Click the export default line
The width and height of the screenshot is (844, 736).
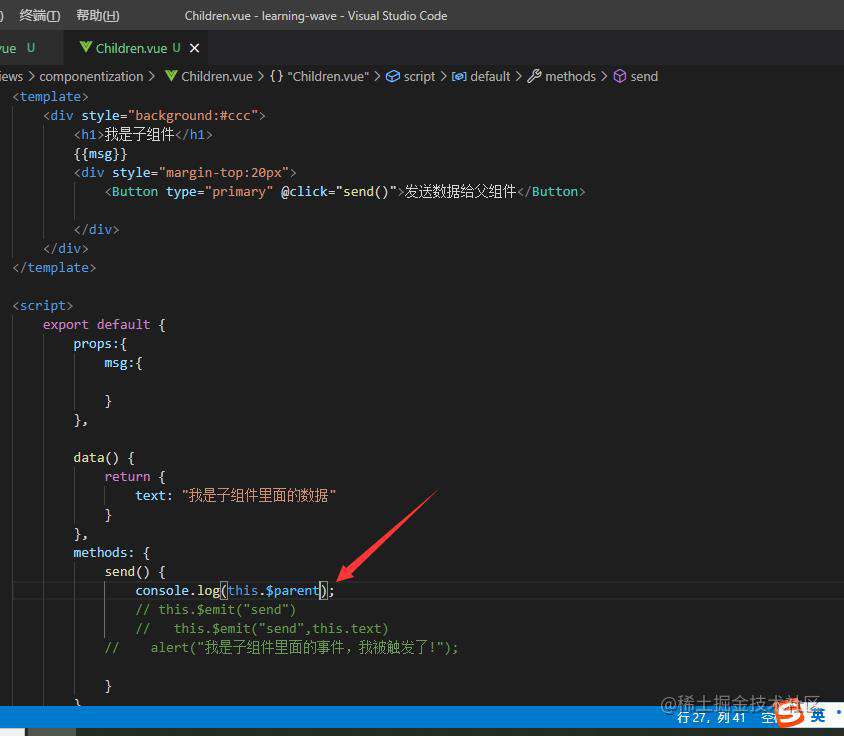104,325
